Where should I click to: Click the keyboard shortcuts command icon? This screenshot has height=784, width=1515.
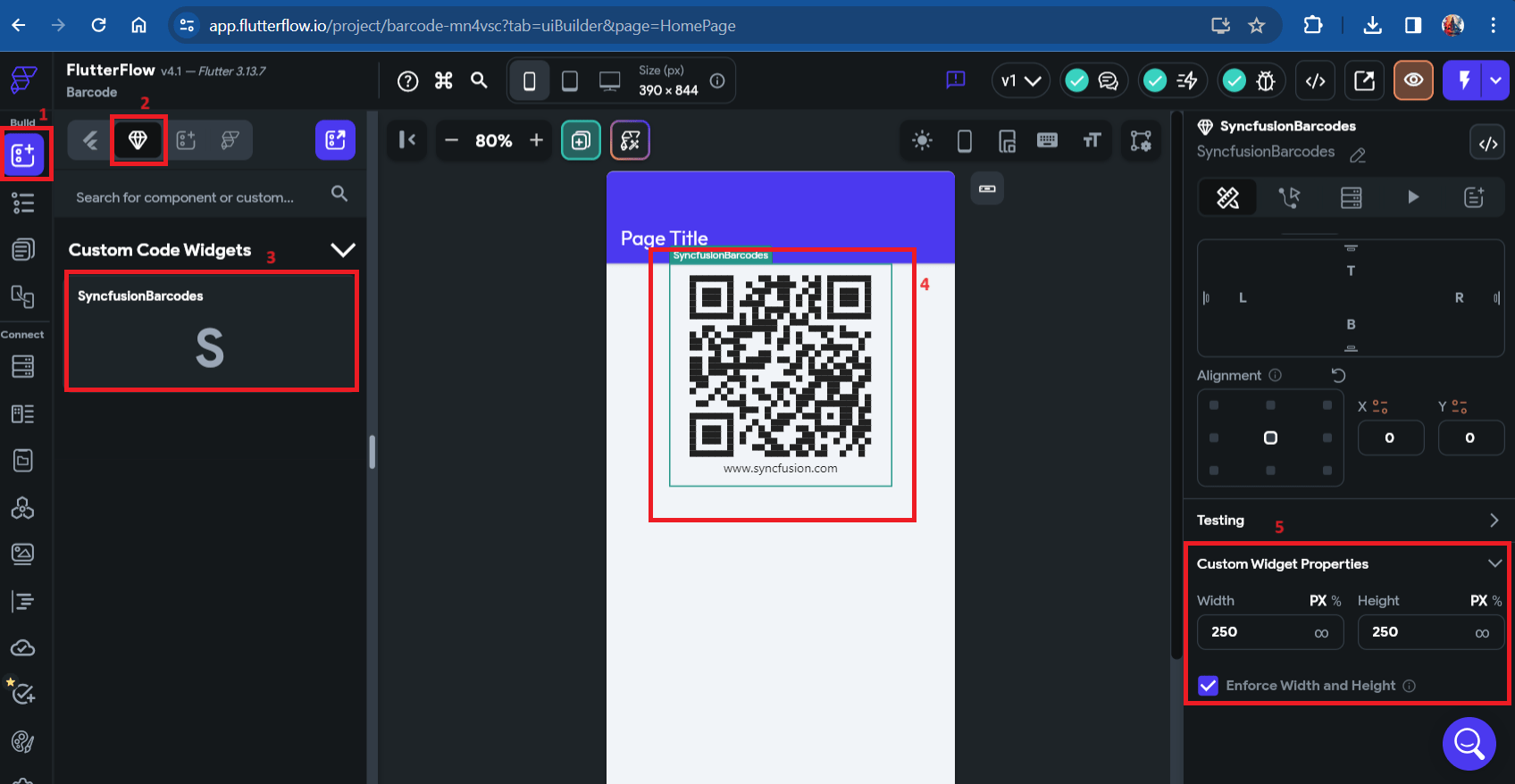point(444,81)
